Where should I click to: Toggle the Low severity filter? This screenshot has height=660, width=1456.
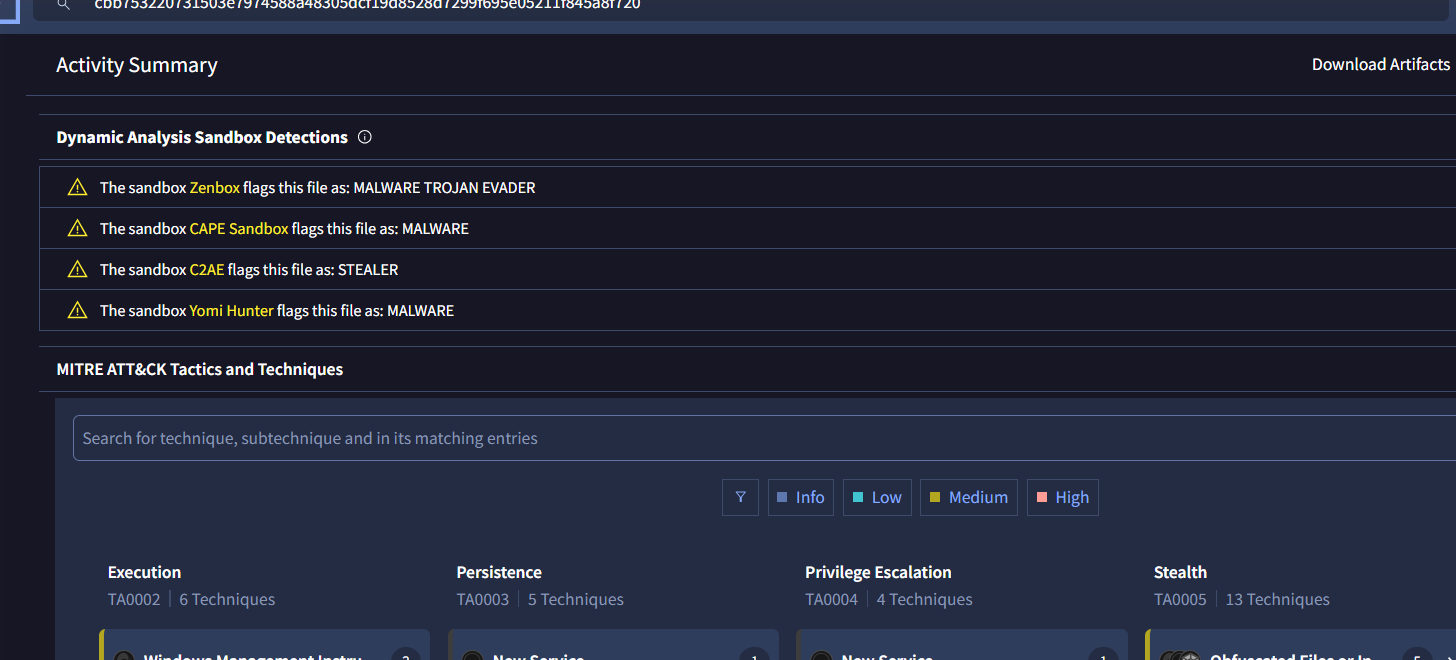pos(877,497)
